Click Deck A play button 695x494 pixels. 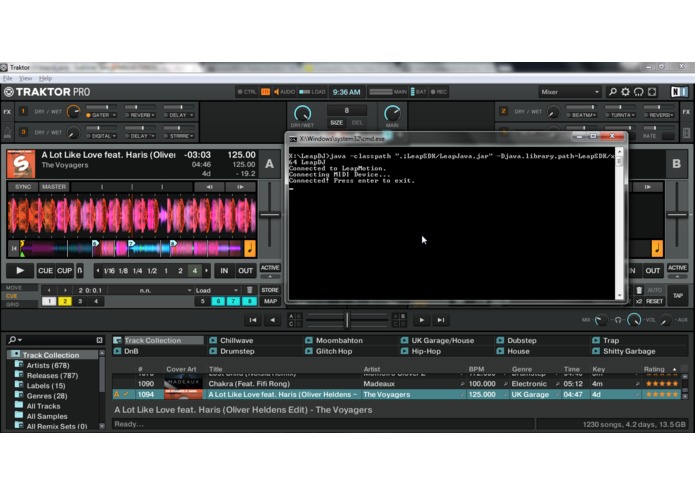(x=20, y=270)
